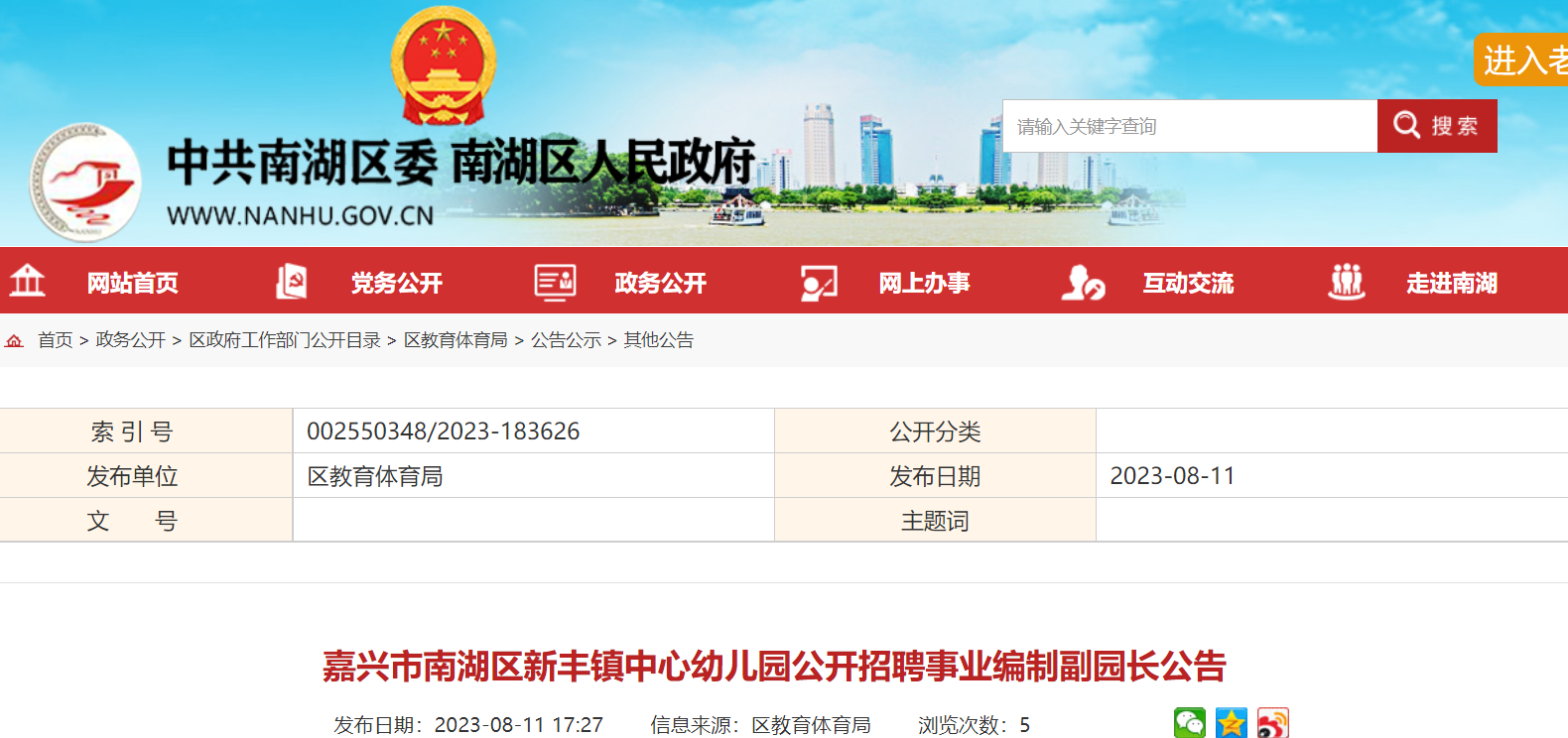Click the national emblem icon
The width and height of the screenshot is (1568, 738).
443,65
